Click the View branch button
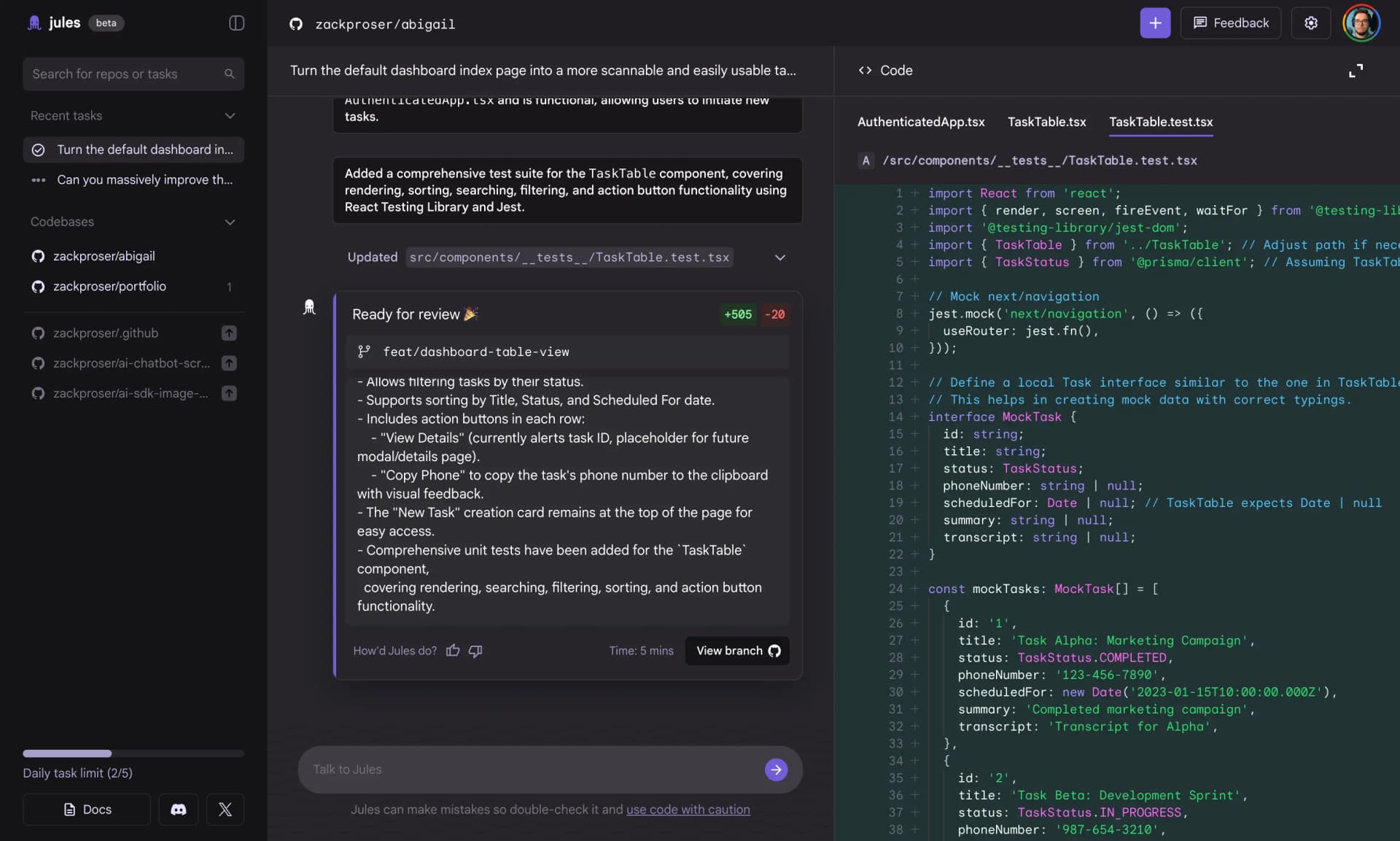 coord(737,651)
